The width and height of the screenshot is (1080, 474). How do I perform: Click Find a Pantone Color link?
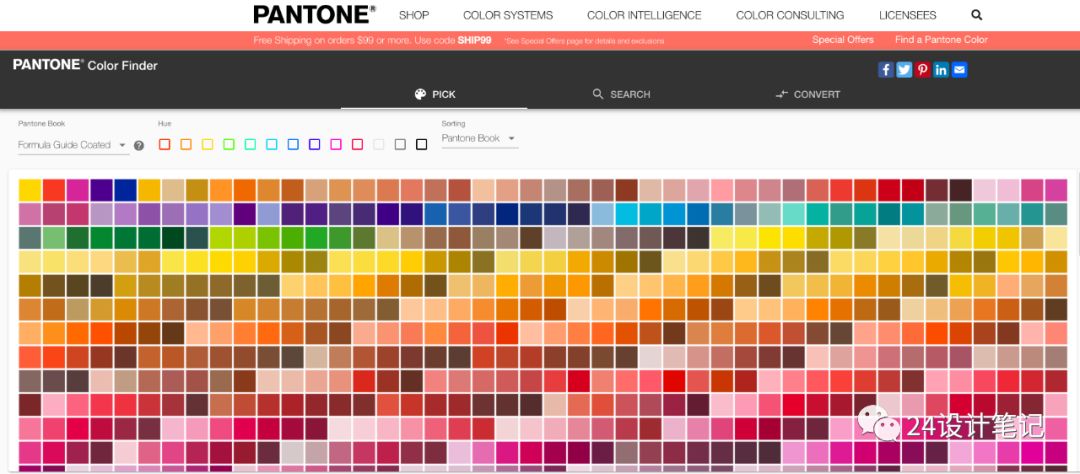(x=941, y=40)
